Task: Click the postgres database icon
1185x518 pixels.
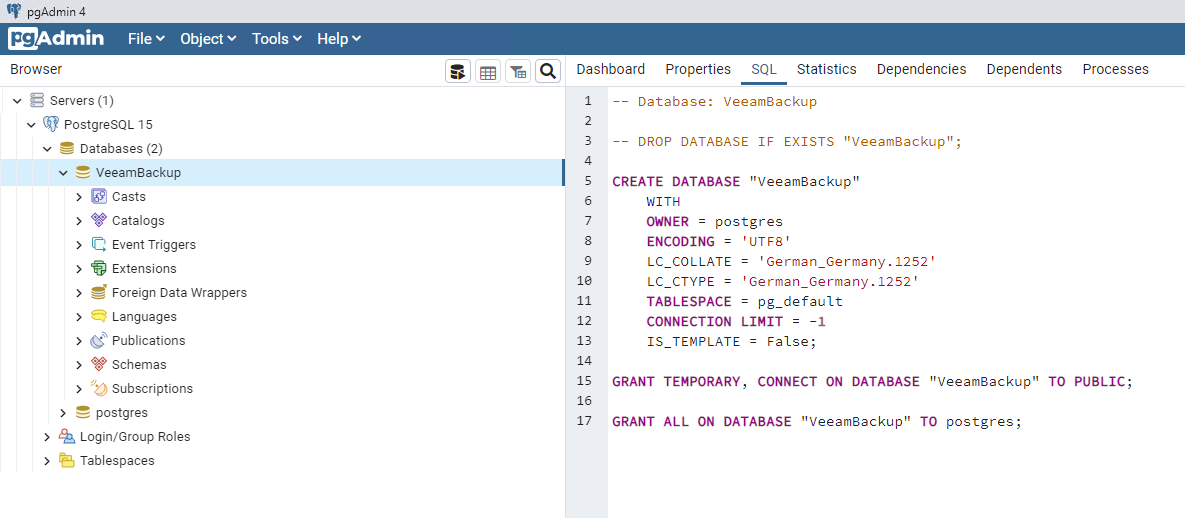Action: point(83,413)
